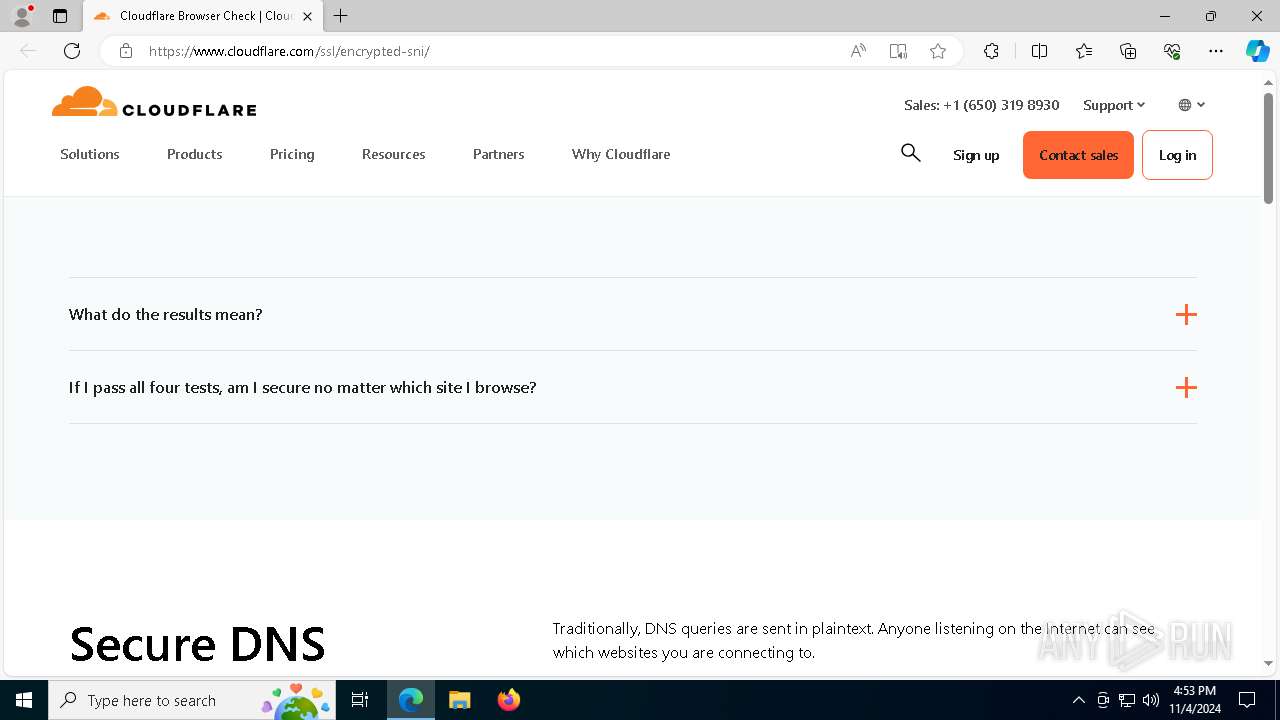Viewport: 1280px width, 720px height.
Task: Enter Immersive Reader from address bar
Action: click(898, 51)
